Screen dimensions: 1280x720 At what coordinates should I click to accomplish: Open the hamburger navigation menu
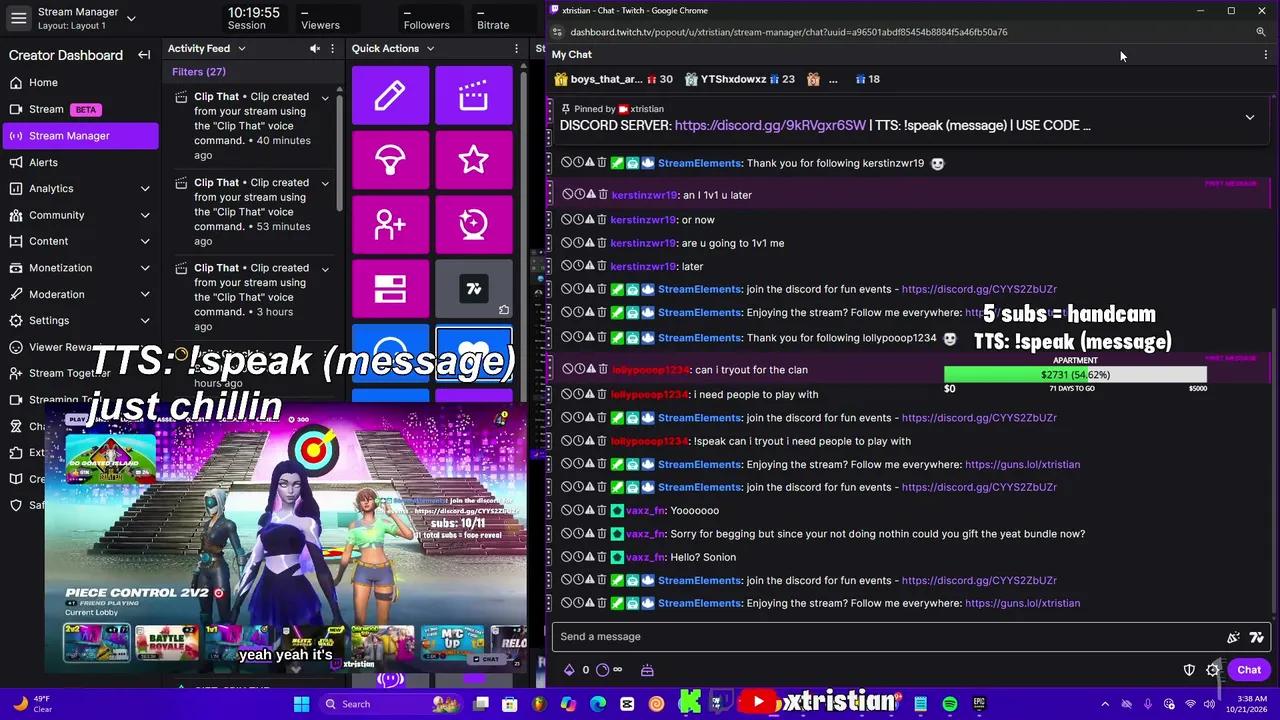(18, 18)
